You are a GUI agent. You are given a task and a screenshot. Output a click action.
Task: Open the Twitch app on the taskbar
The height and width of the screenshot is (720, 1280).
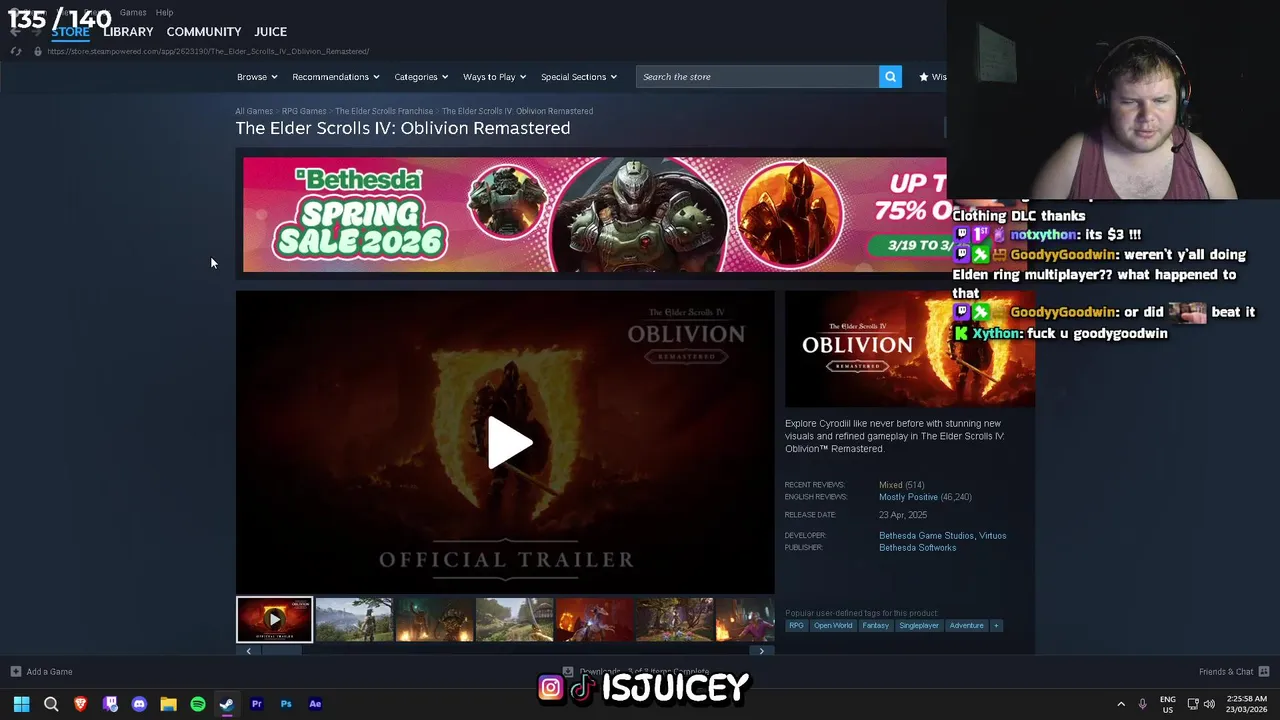[x=110, y=704]
